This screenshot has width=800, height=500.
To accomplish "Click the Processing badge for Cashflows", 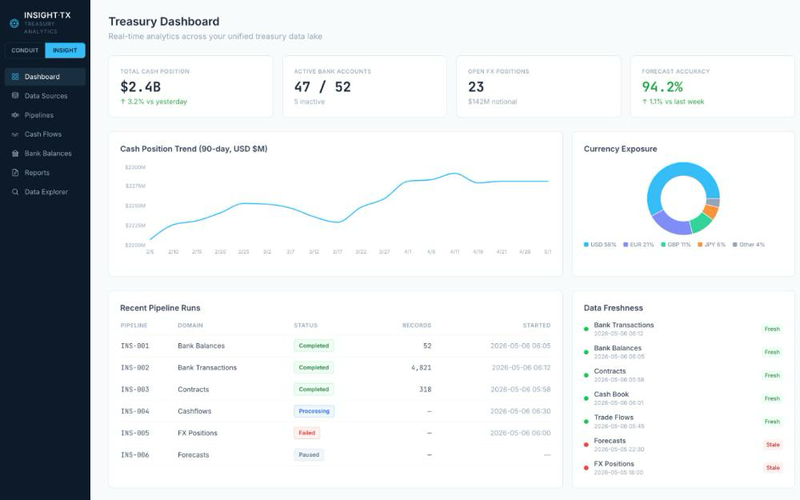I will click(314, 411).
